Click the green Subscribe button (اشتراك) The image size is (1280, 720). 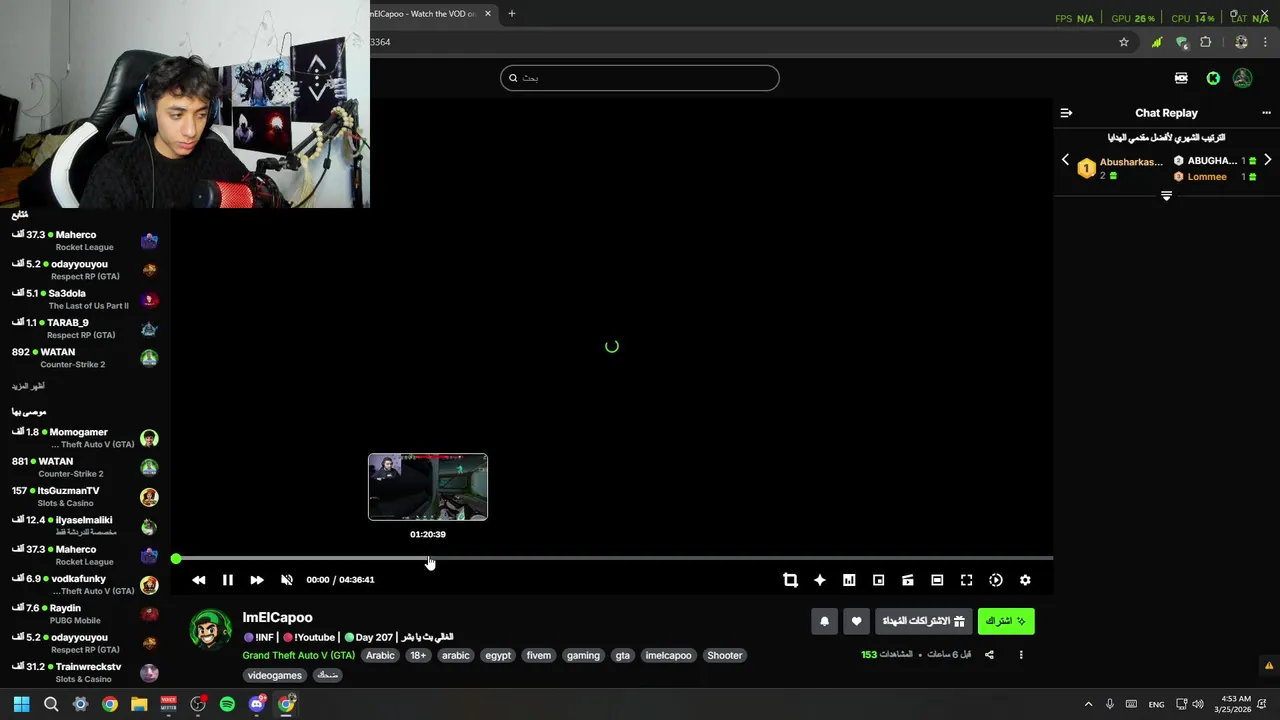point(1006,621)
